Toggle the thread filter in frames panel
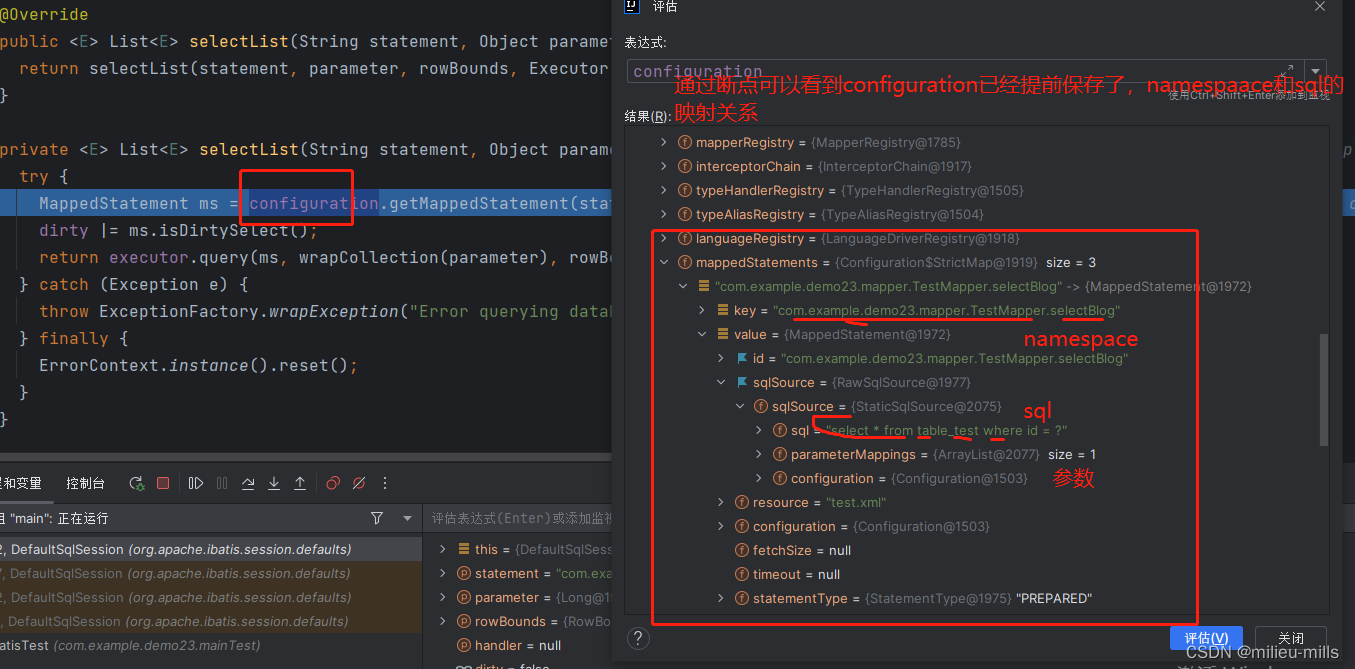 377,518
